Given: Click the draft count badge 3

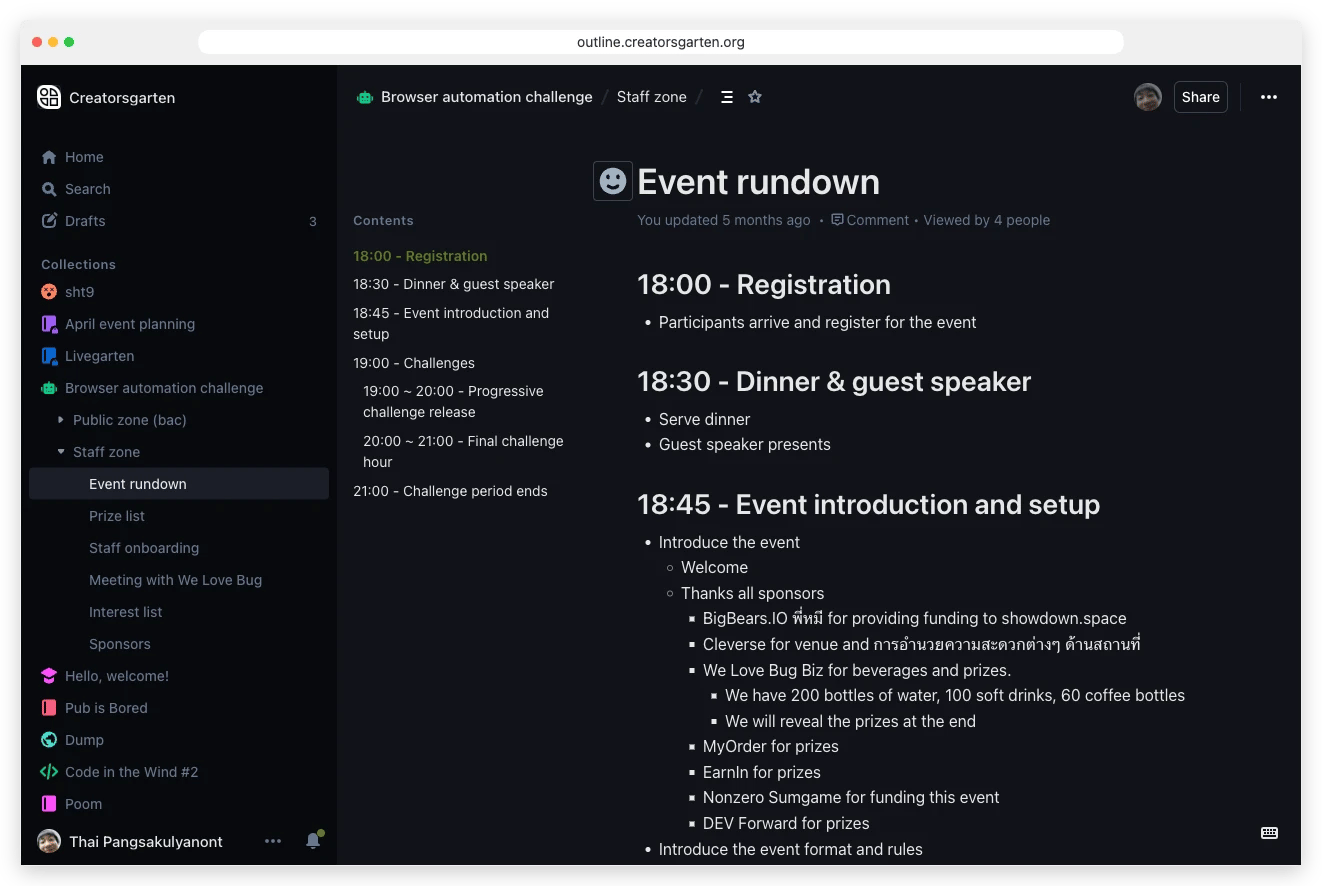Looking at the screenshot, I should coord(313,221).
